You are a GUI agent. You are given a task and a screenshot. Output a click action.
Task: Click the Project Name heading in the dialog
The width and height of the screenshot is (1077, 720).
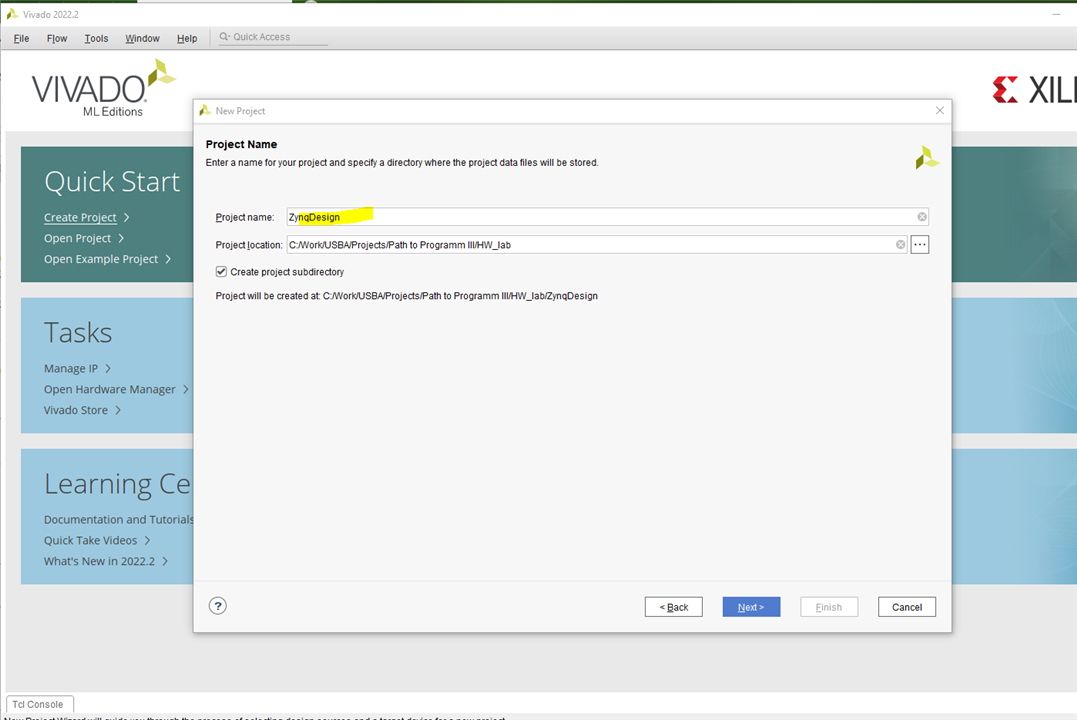[x=241, y=144]
